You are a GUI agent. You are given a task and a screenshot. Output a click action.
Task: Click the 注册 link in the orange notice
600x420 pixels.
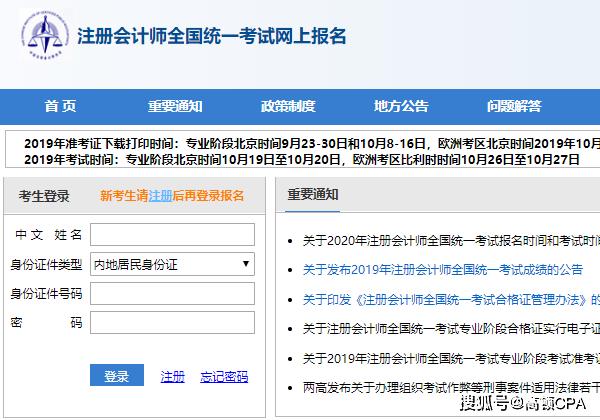160,196
